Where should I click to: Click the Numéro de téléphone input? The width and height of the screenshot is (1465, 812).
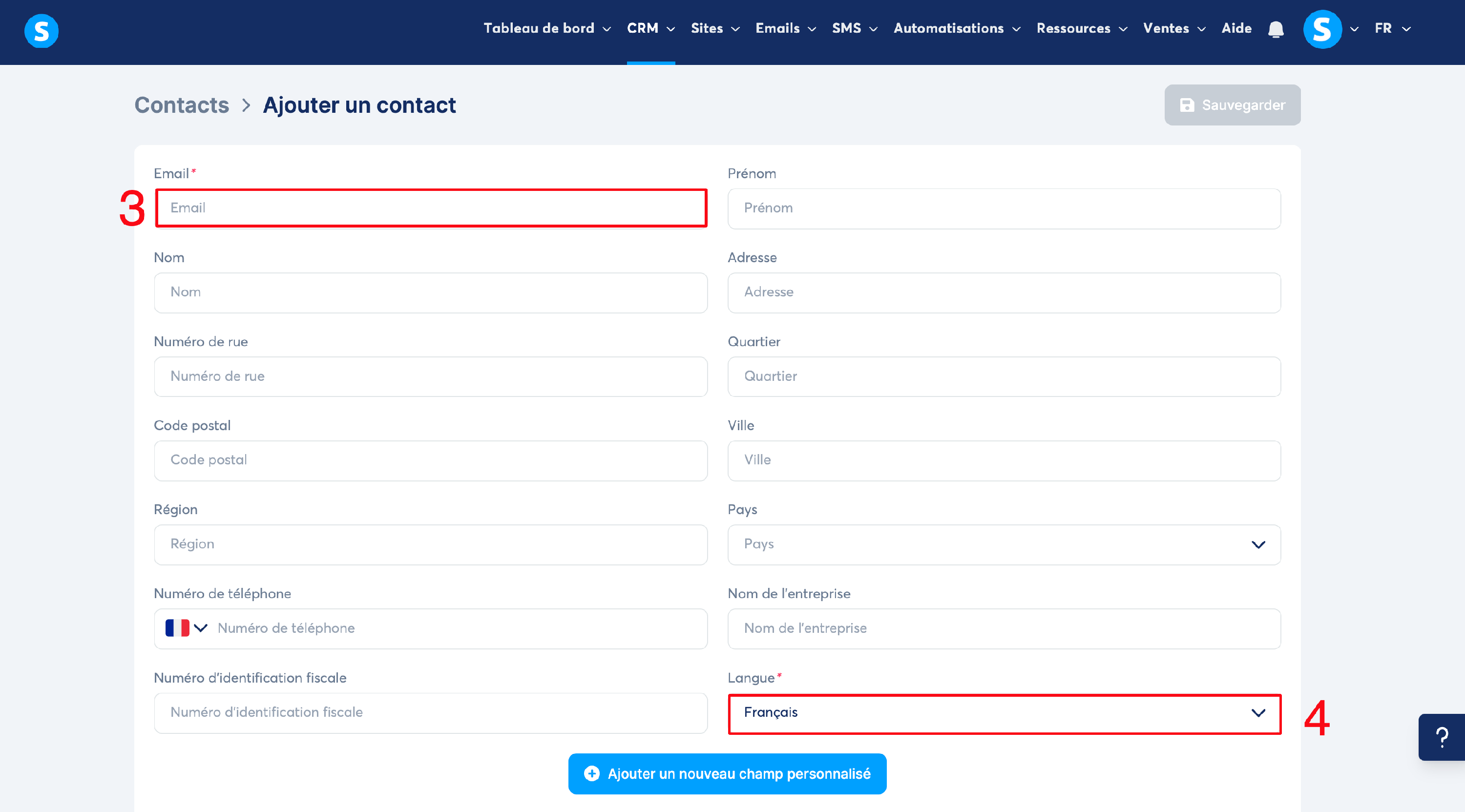(455, 628)
